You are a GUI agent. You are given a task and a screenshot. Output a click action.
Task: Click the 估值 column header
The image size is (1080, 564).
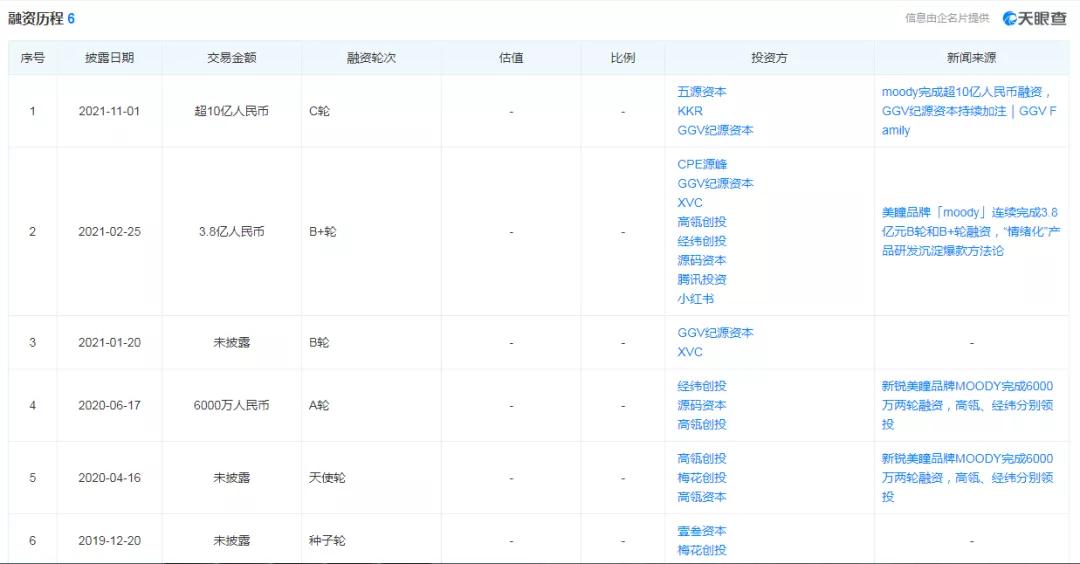click(x=511, y=58)
